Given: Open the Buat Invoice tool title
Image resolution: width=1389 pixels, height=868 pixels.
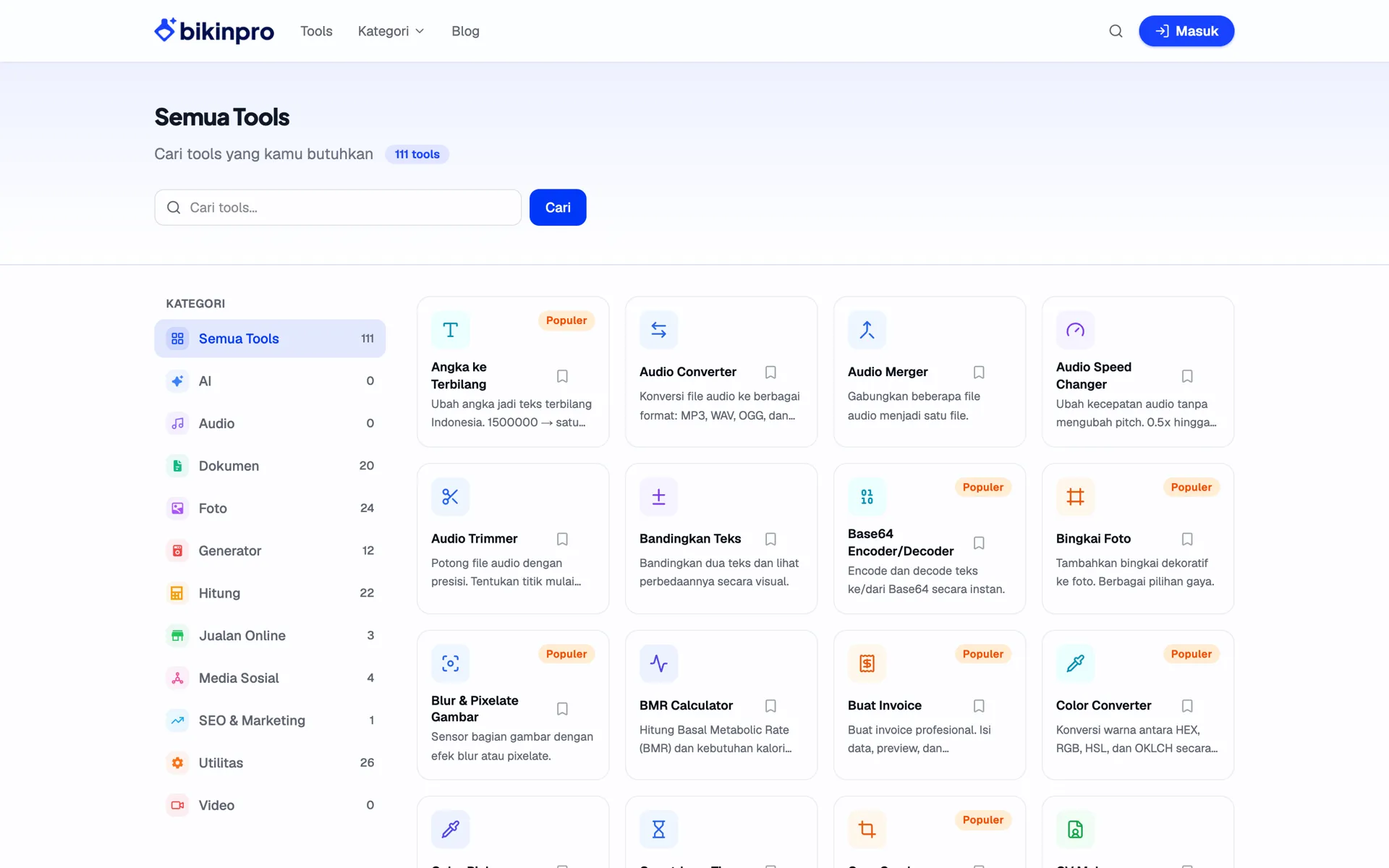Looking at the screenshot, I should coord(884,705).
